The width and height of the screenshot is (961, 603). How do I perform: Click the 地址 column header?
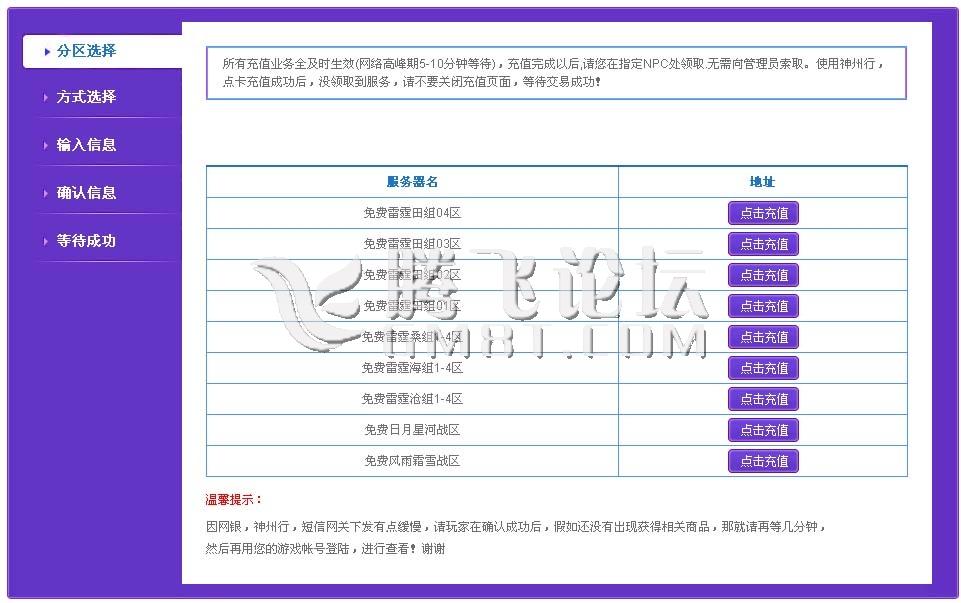pyautogui.click(x=762, y=182)
